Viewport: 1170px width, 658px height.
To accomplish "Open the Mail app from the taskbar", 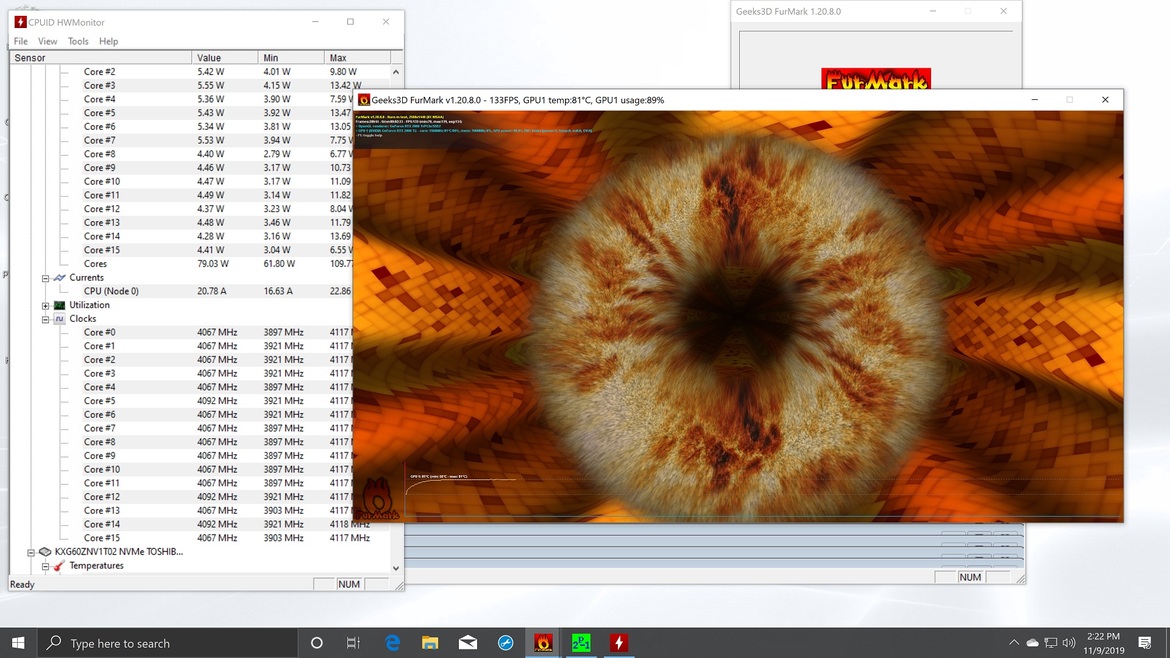I will pos(468,642).
